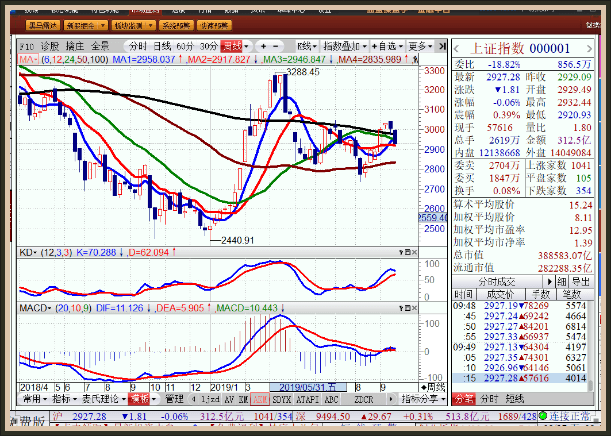This screenshot has height=436, width=611.
Task: Click the 黑马猎杀 toolbar button
Action: (43, 26)
